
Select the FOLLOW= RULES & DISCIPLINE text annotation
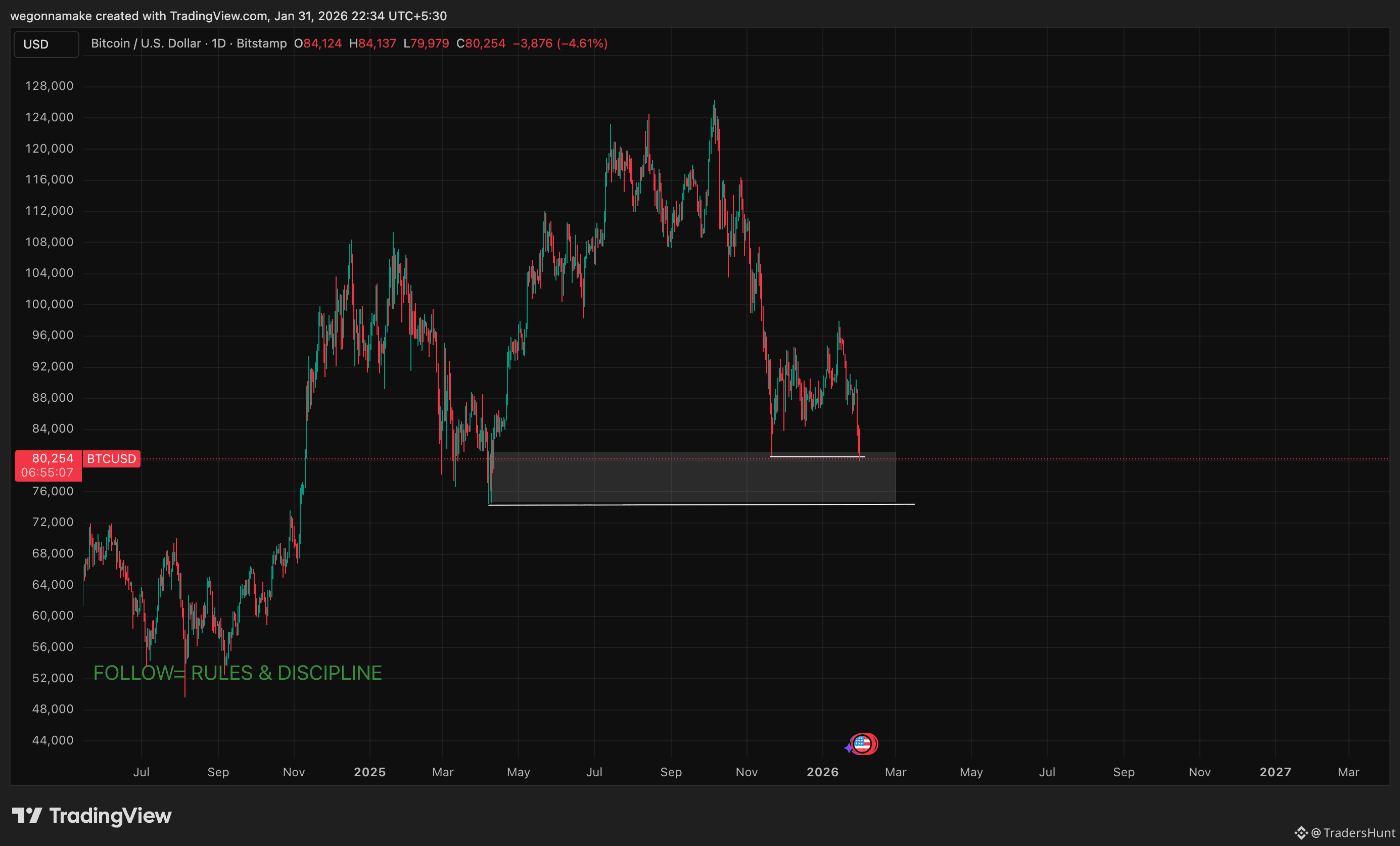(x=238, y=673)
